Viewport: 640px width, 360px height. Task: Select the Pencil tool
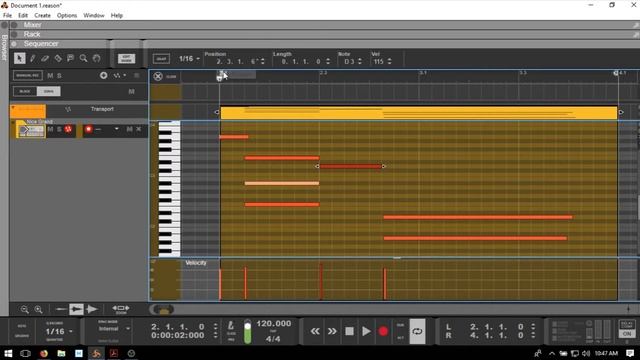click(33, 58)
